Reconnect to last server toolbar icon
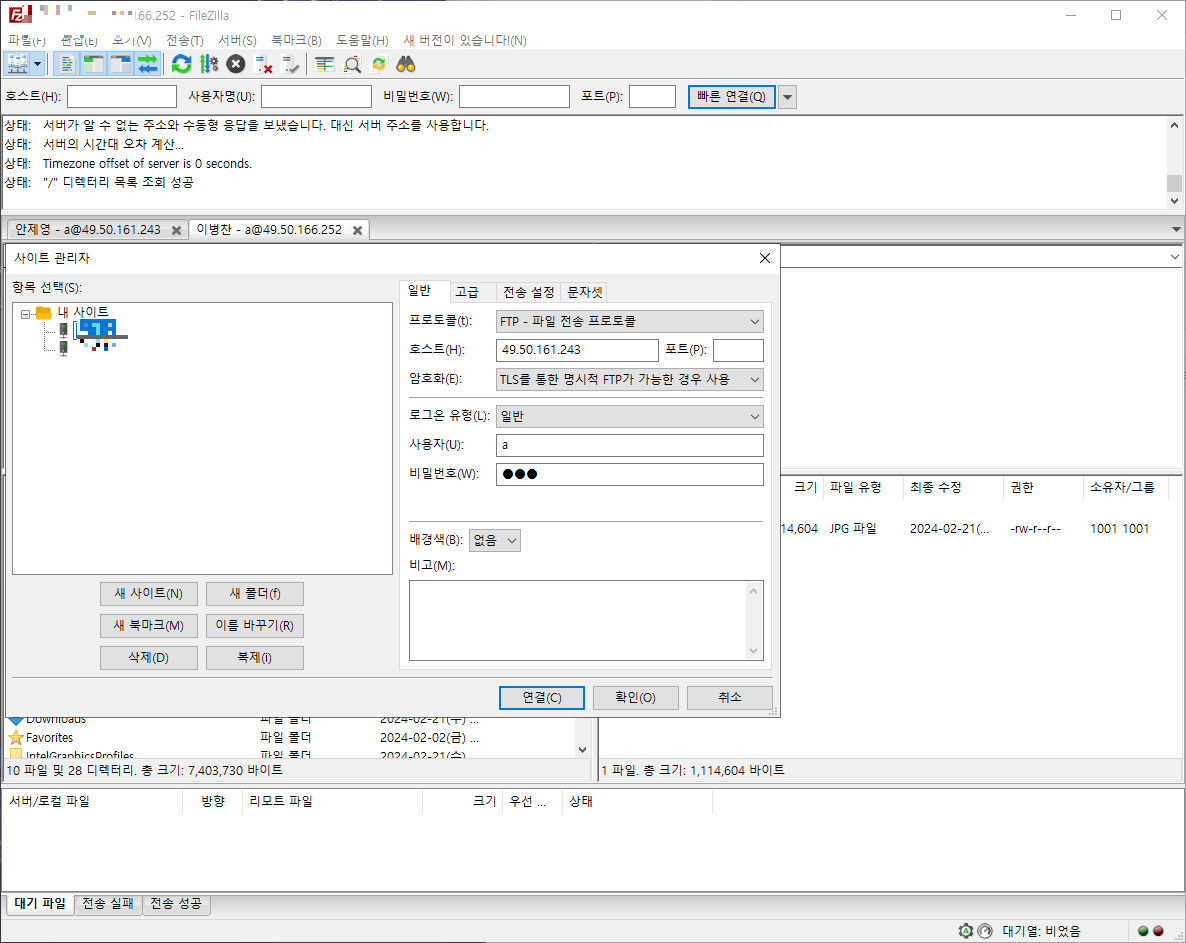 point(290,64)
